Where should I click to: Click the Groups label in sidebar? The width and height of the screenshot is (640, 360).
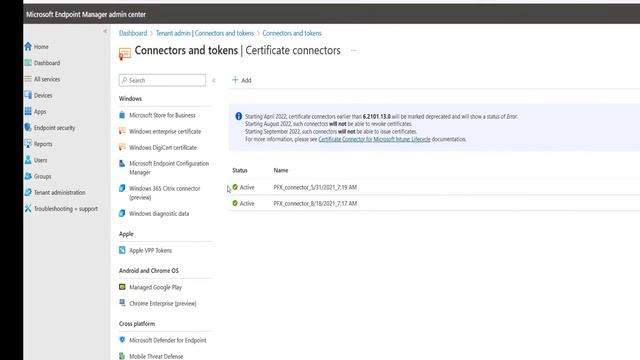coord(42,176)
